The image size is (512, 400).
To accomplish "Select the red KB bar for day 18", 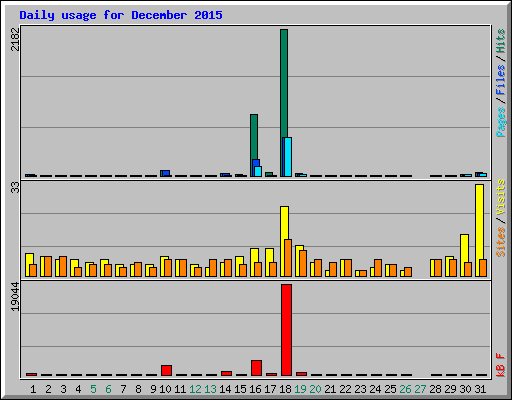I will click(x=286, y=330).
